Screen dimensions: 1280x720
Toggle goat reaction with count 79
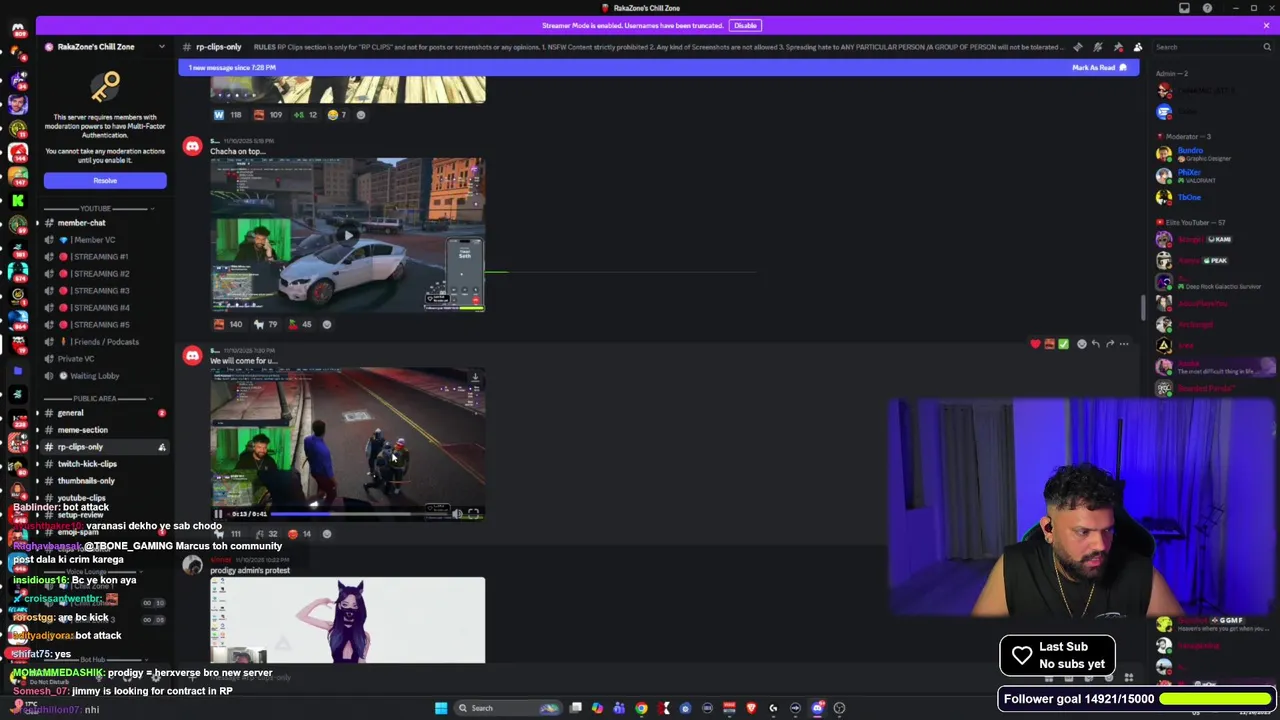point(266,324)
